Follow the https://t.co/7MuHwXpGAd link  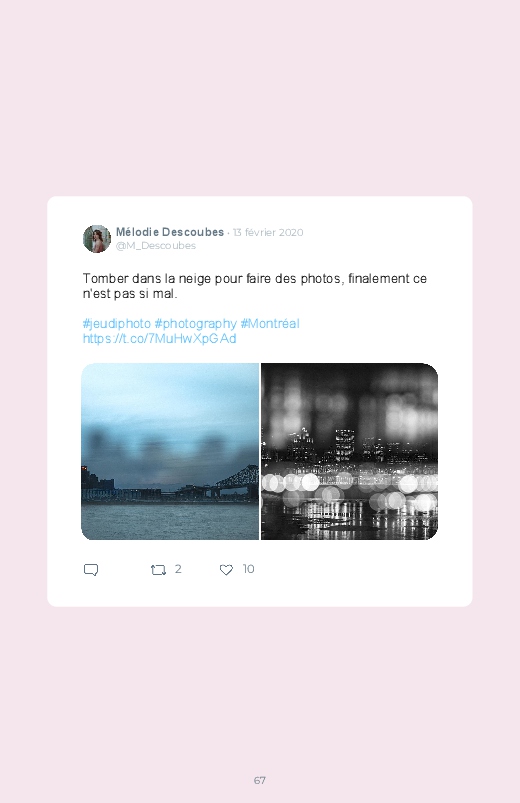(159, 339)
